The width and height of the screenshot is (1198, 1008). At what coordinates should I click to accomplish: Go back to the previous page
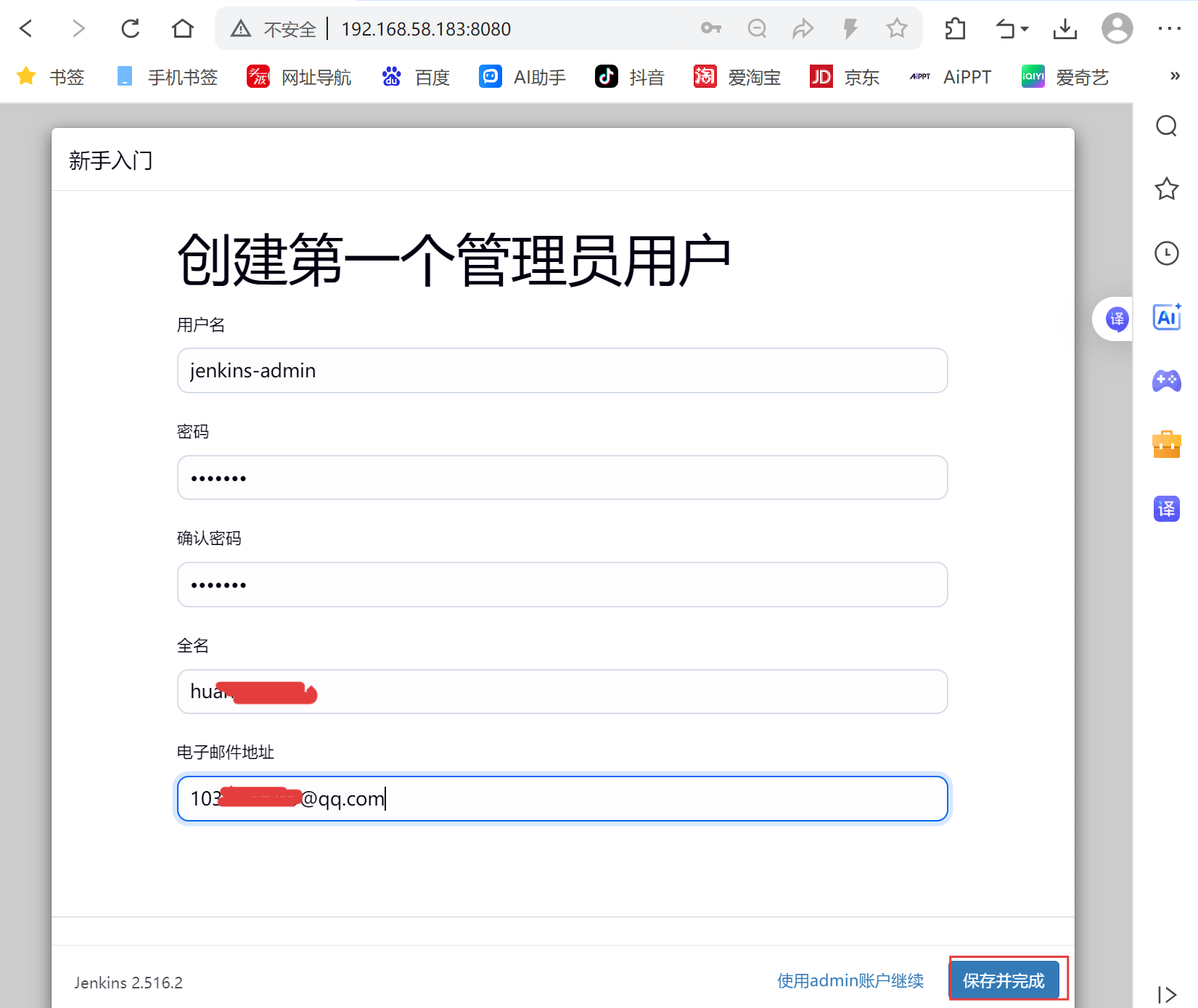tap(26, 29)
